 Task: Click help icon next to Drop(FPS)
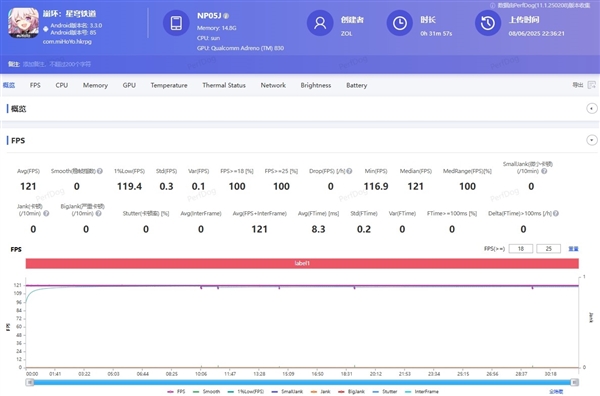click(349, 171)
